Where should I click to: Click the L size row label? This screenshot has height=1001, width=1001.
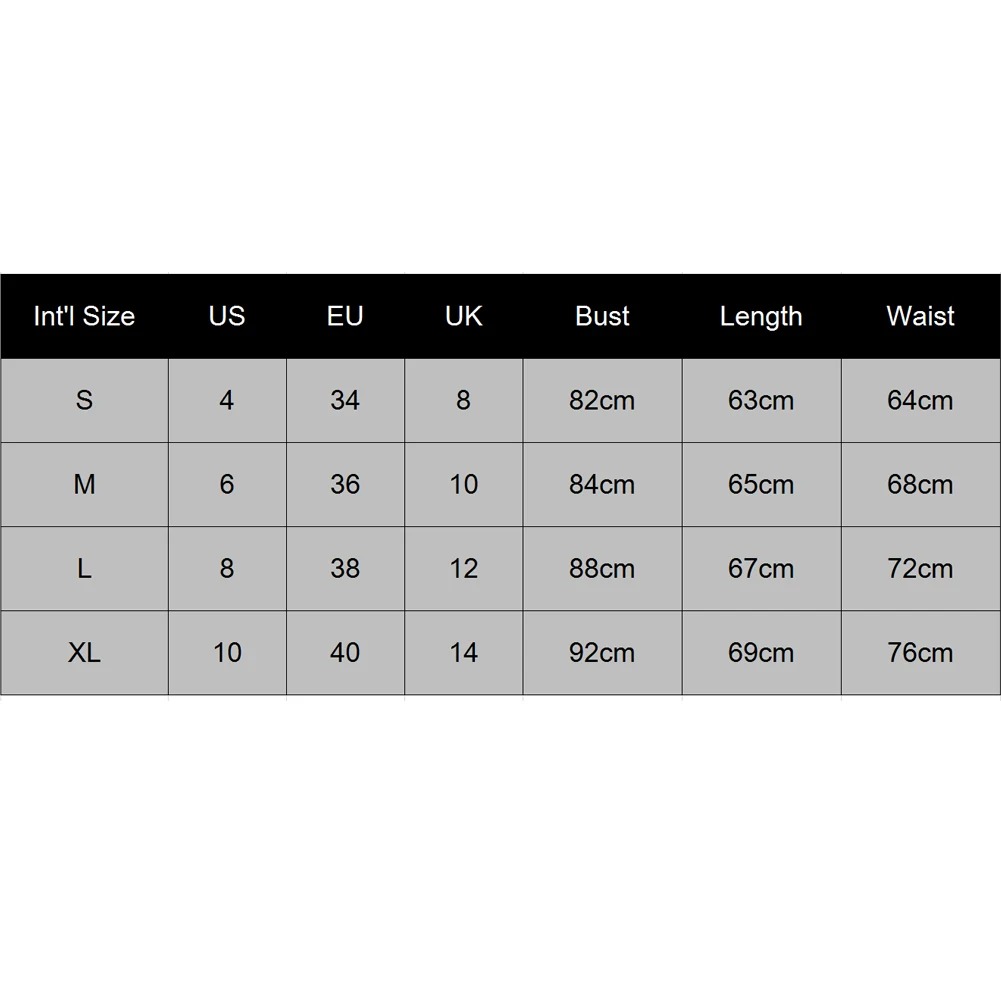[84, 568]
